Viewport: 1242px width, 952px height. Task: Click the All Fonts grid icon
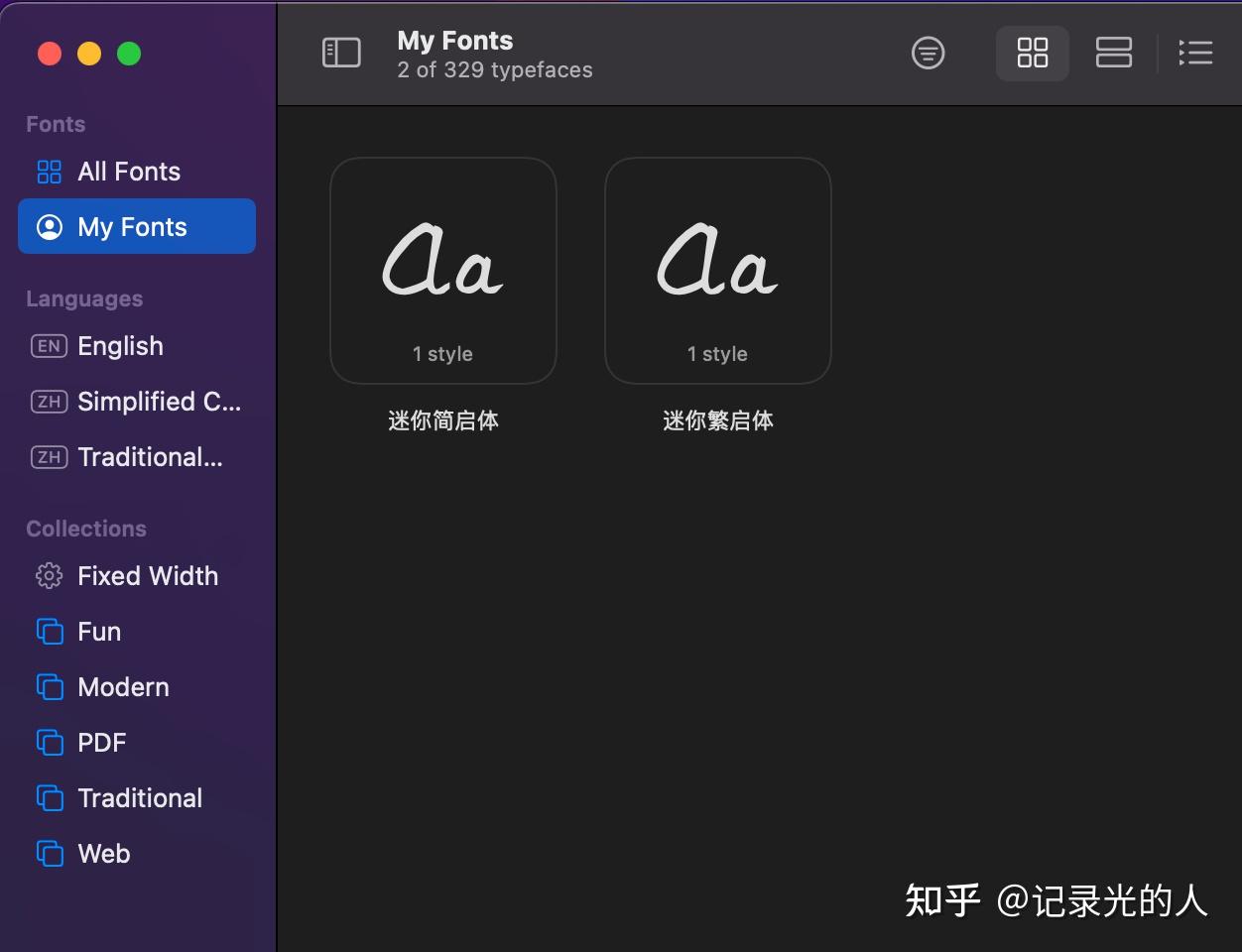pyautogui.click(x=48, y=171)
